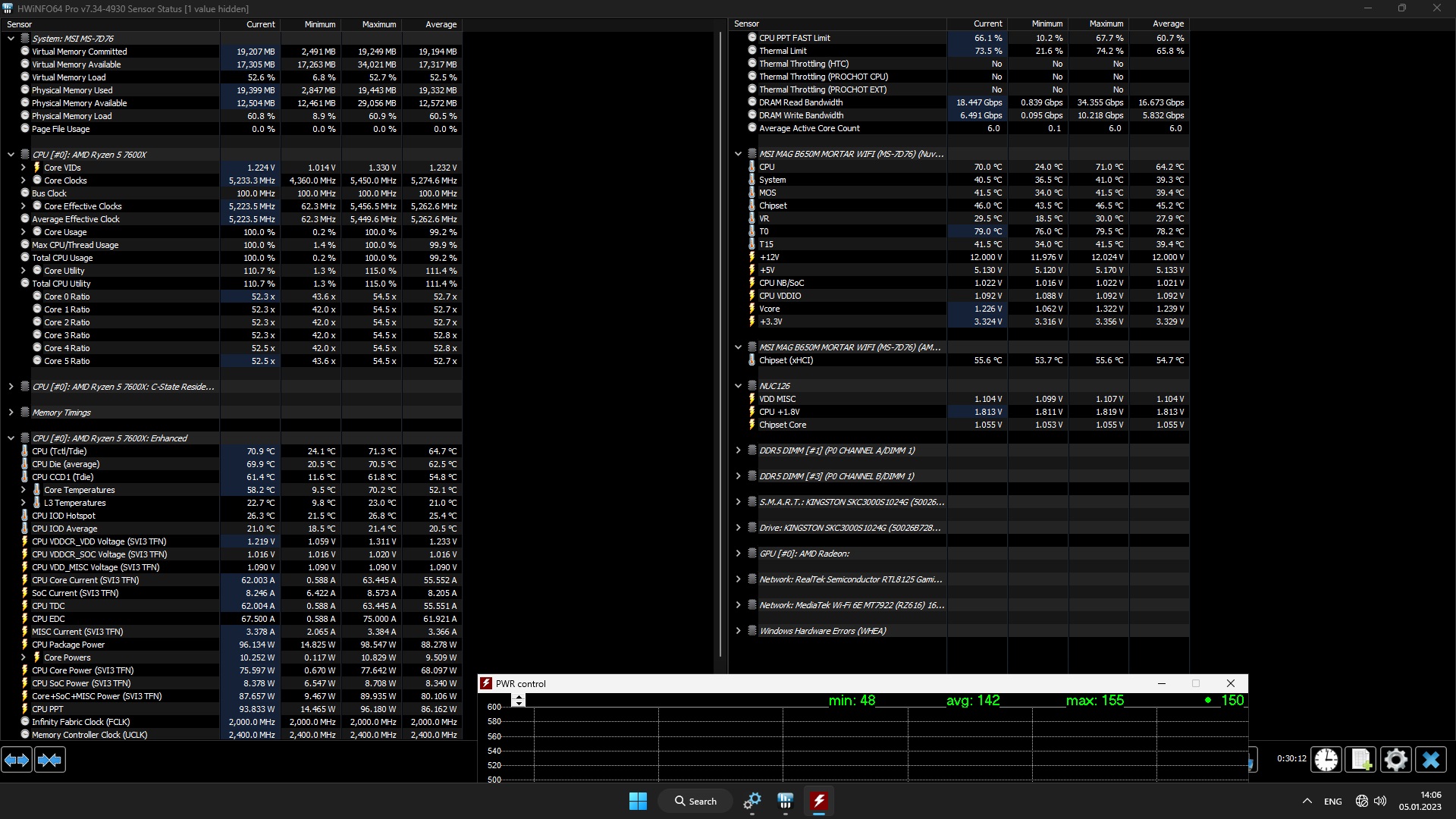Open the system tray overflow chevron
Viewport: 1456px width, 819px height.
tap(1307, 801)
